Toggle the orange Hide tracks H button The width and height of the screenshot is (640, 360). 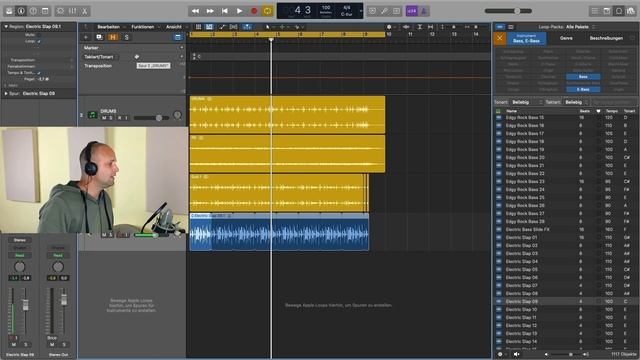pos(113,37)
